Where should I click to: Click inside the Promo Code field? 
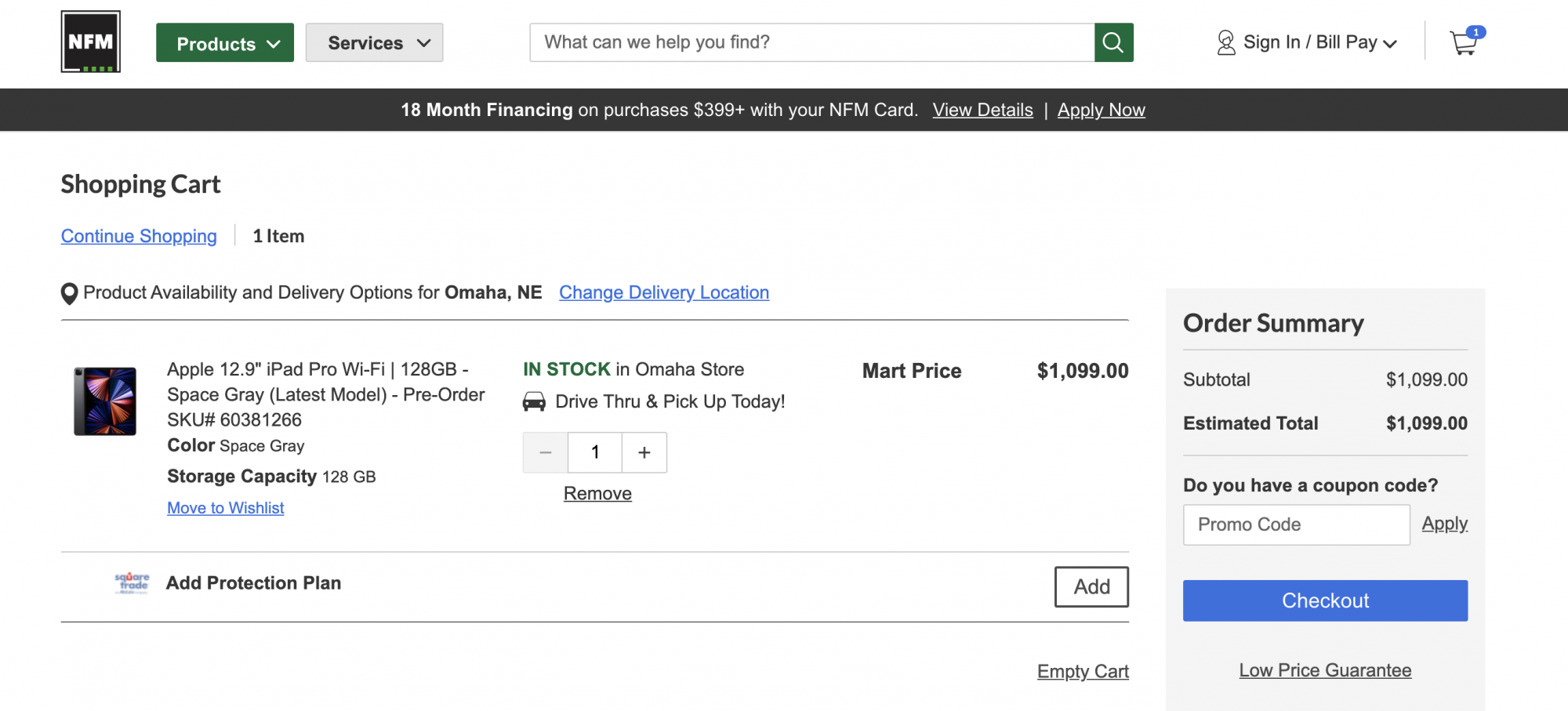(x=1296, y=524)
